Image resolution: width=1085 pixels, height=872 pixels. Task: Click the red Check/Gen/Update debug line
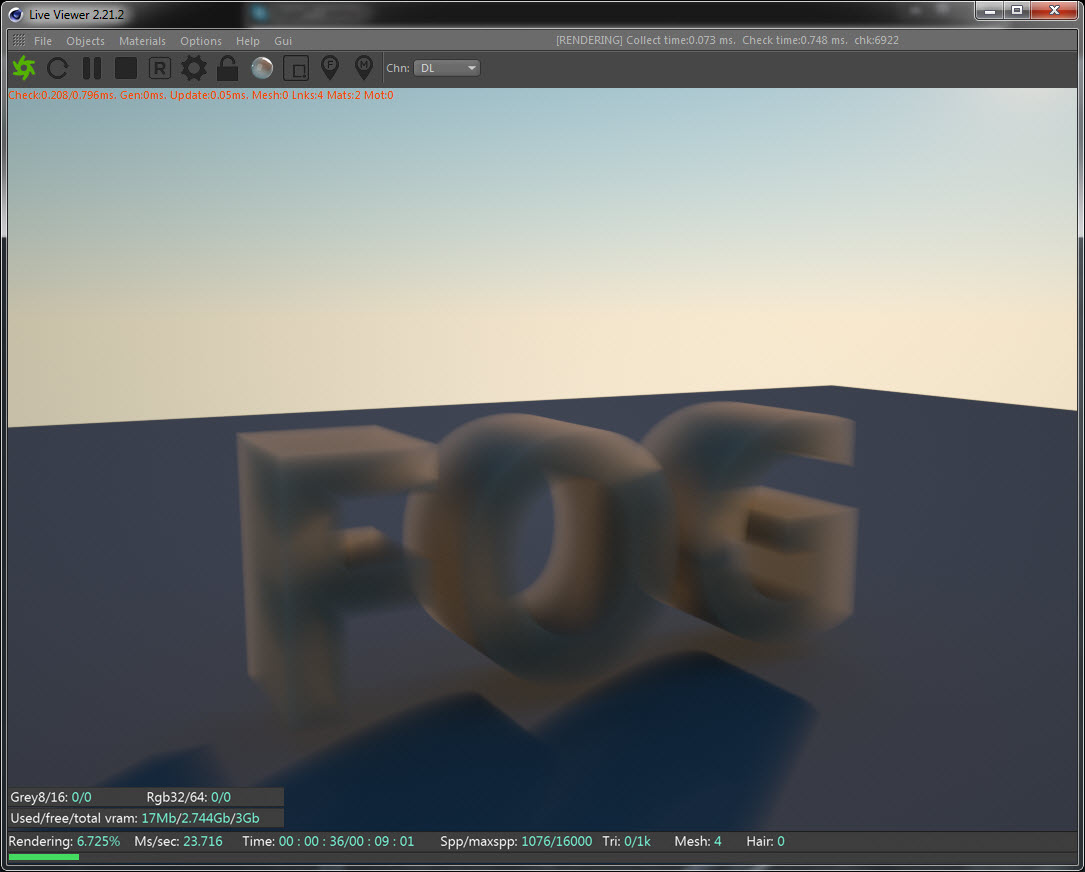tap(201, 96)
